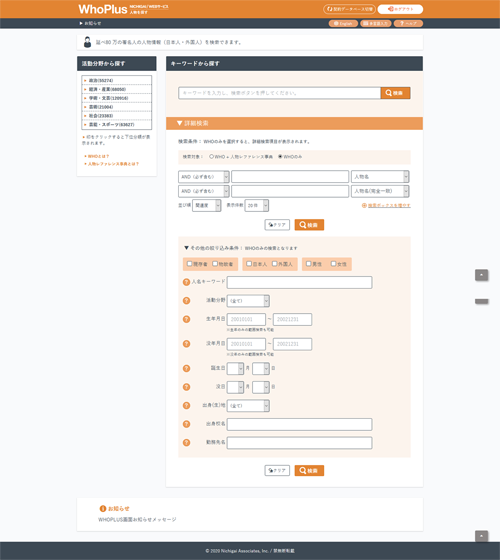This screenshot has width=500, height=560.
Task: Open the first AND(必ず含む) dropdown
Action: (204, 177)
